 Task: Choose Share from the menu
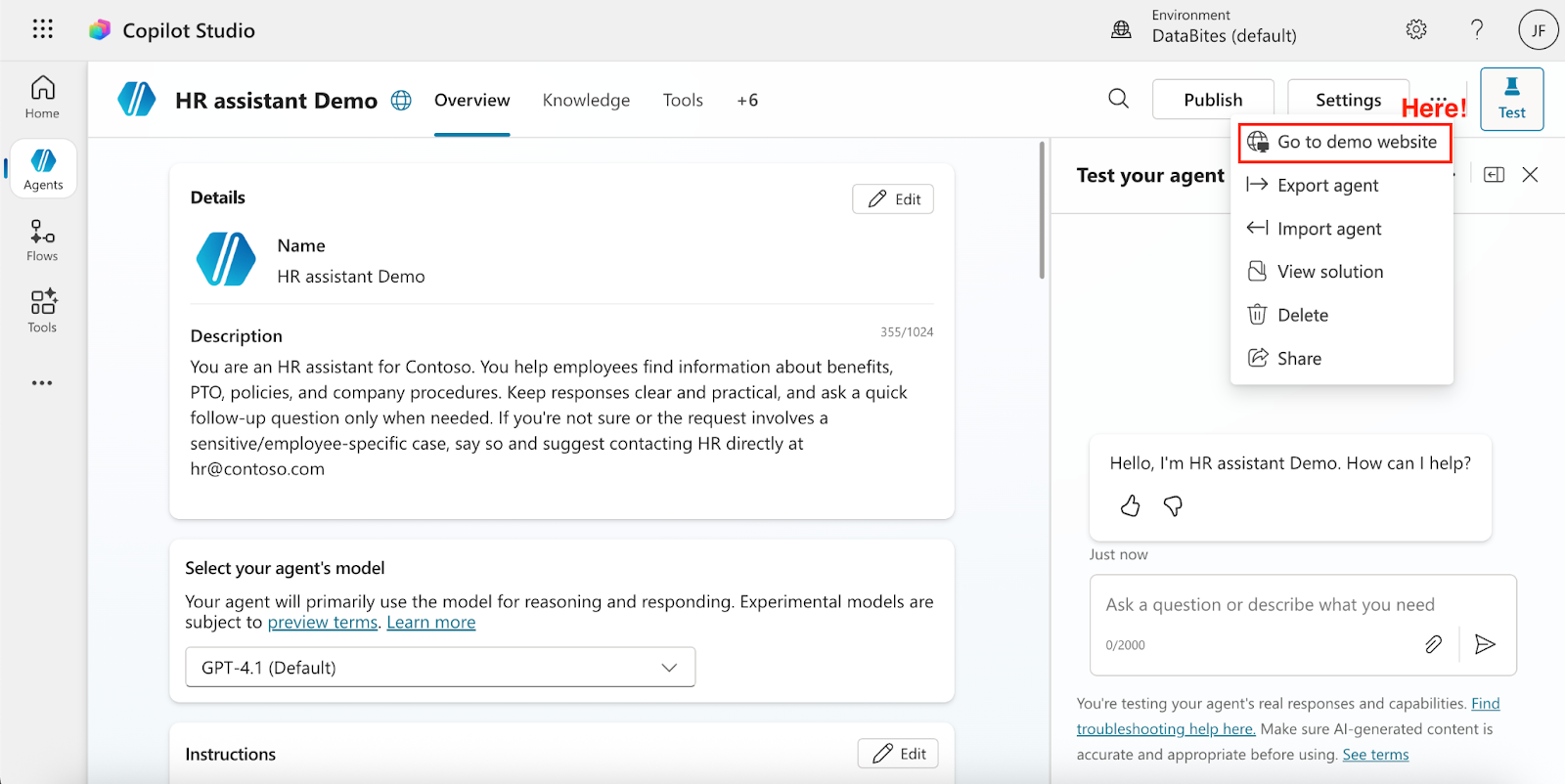pyautogui.click(x=1341, y=359)
